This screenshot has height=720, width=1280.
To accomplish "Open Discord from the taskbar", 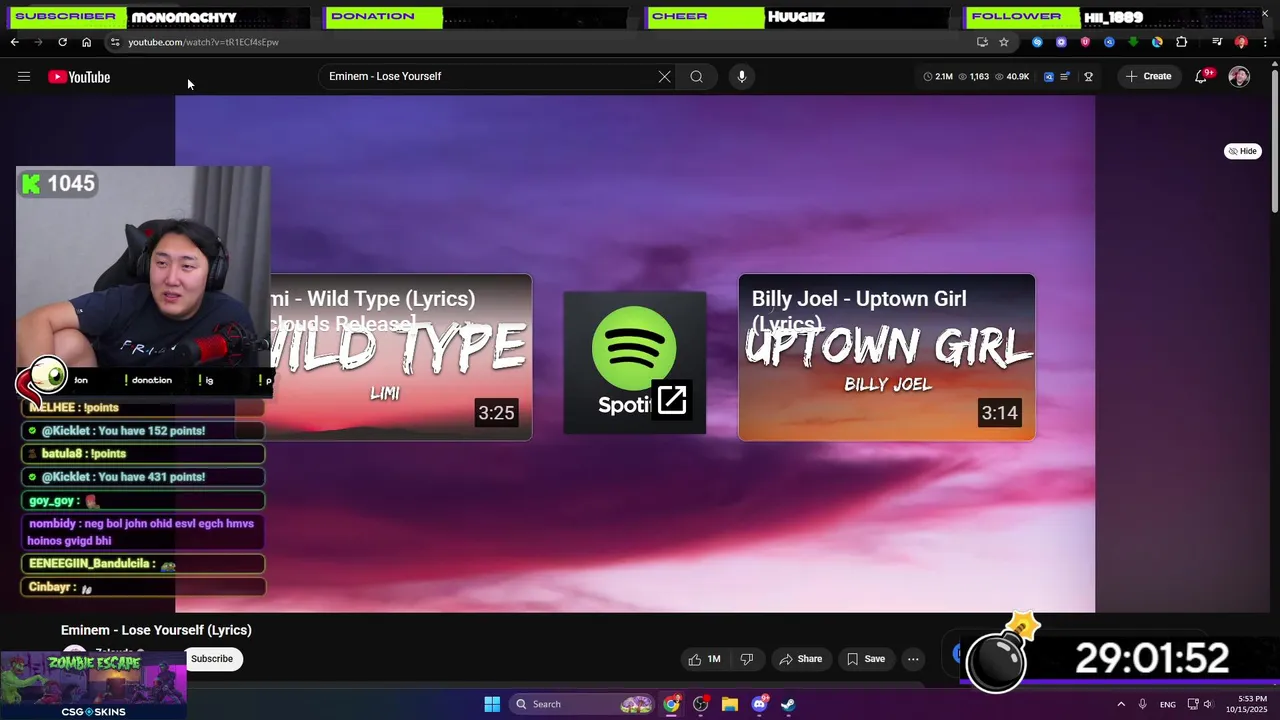I will tap(759, 704).
